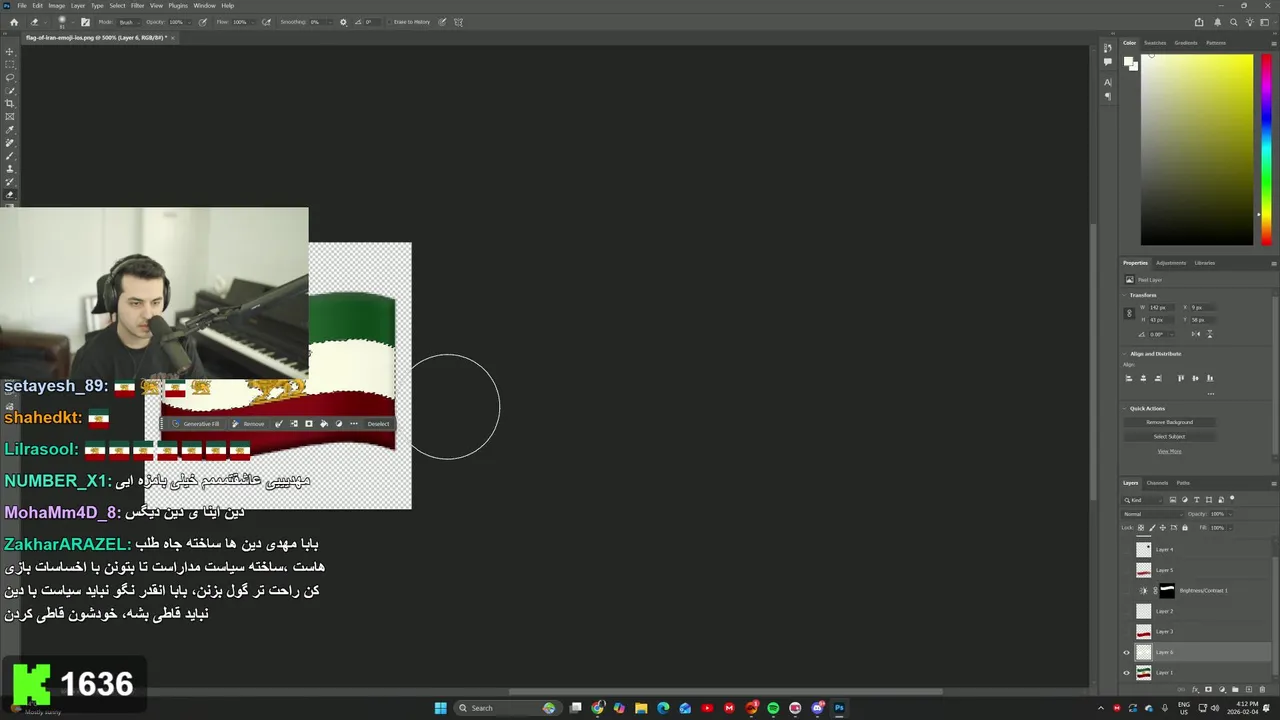The width and height of the screenshot is (1280, 720).
Task: Pick a color in the color field
Action: click(1197, 149)
